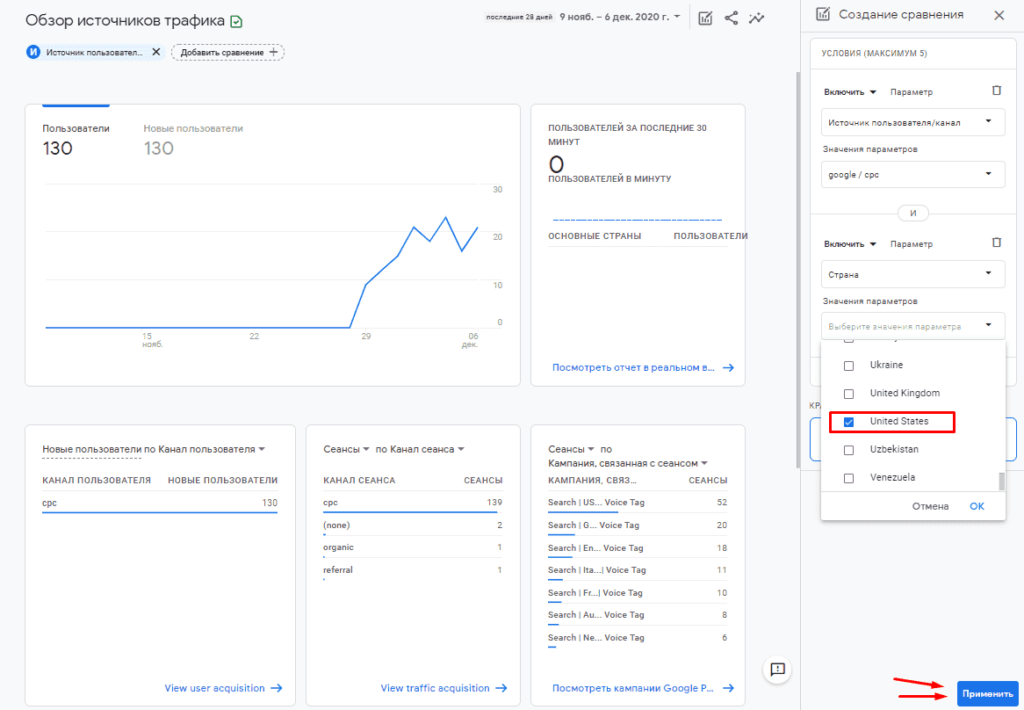Open 'Посмотреть отчет в реальном в...' link
This screenshot has height=710, width=1024.
(x=643, y=368)
